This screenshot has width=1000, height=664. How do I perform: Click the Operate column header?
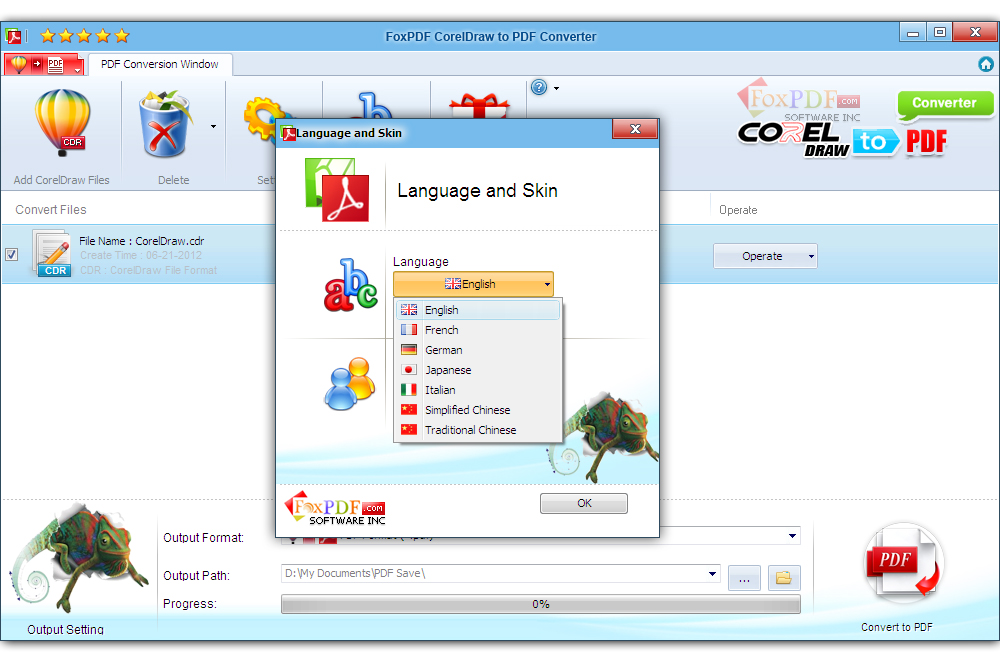coord(738,210)
